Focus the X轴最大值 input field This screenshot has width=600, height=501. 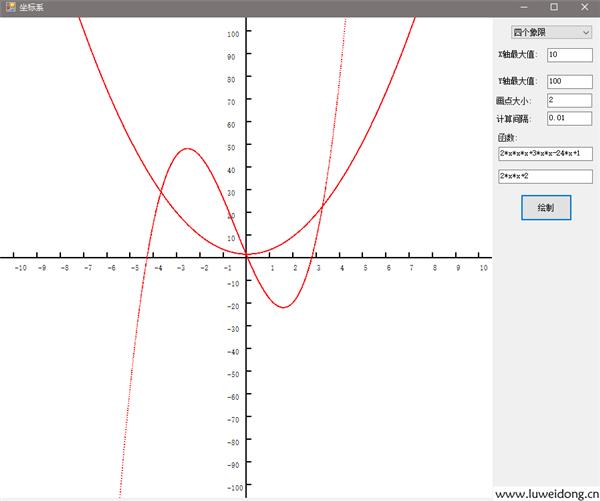pos(569,55)
